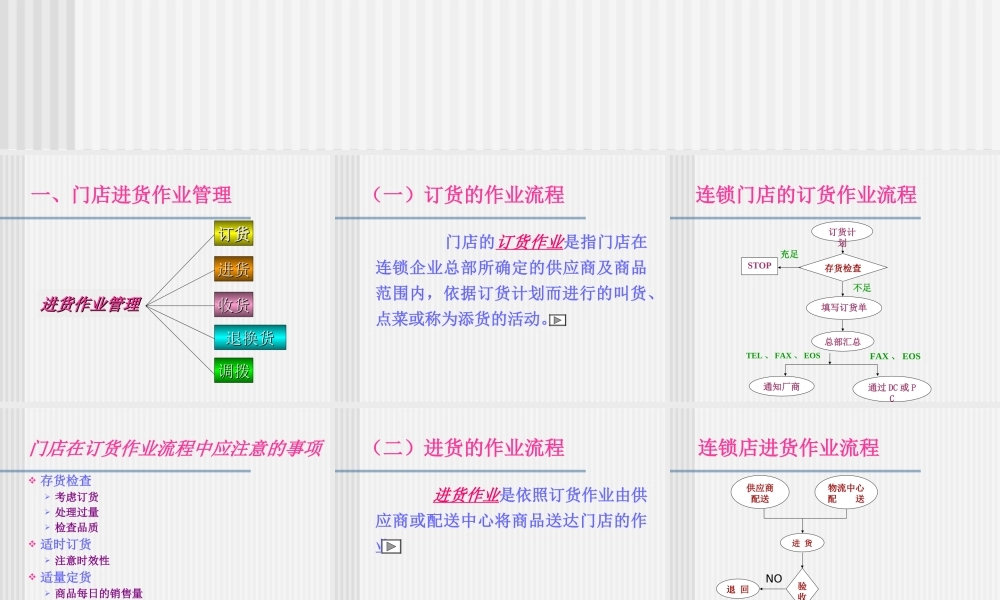
Task: Select the TEL、FAX、EOS label
Action: coord(783,356)
